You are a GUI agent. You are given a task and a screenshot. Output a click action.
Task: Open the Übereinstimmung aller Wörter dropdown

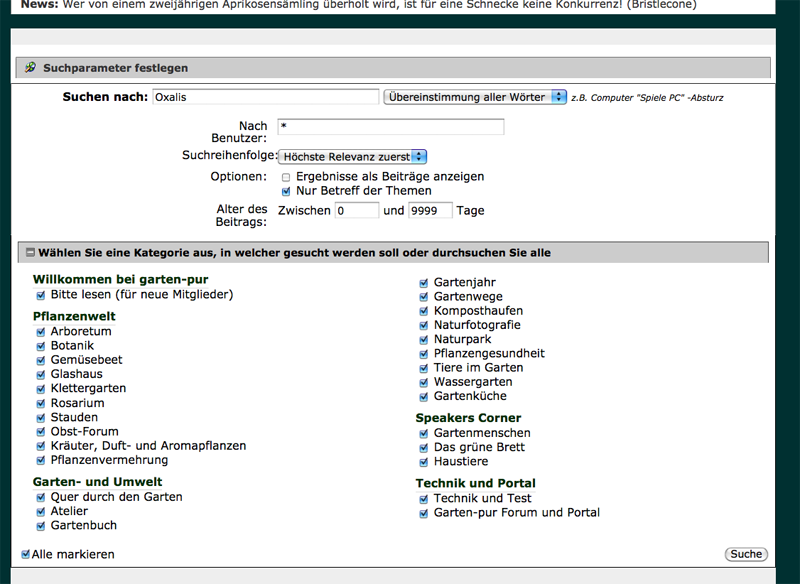click(x=475, y=97)
